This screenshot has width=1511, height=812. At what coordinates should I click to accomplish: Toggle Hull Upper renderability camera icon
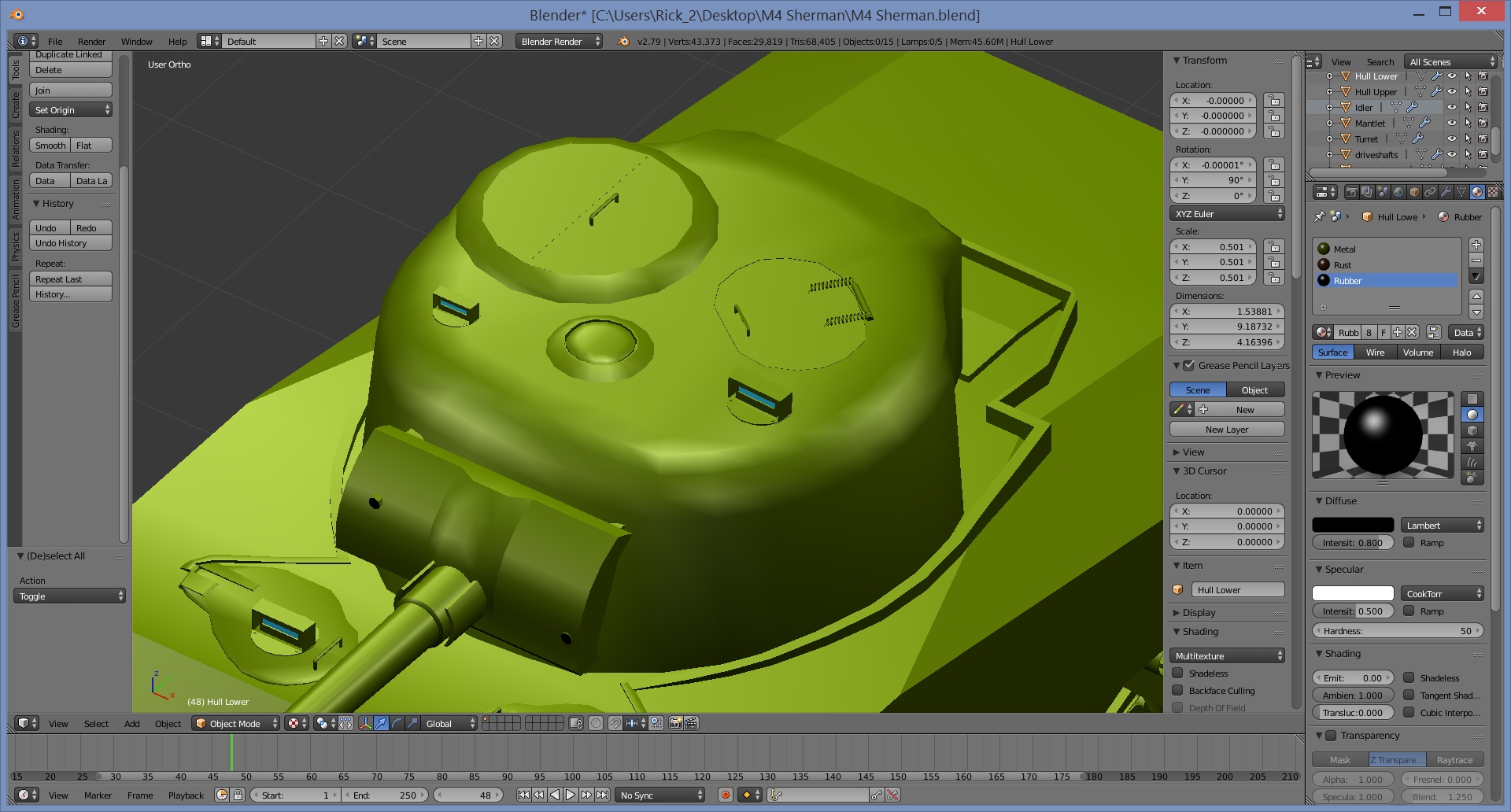(x=1483, y=91)
